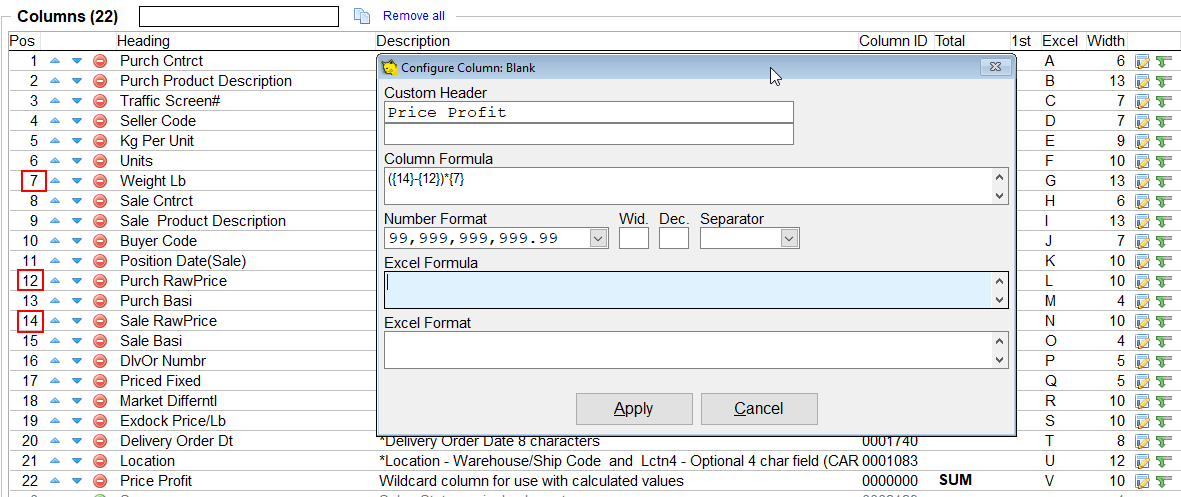Click green filter icon on Units row

click(1164, 161)
